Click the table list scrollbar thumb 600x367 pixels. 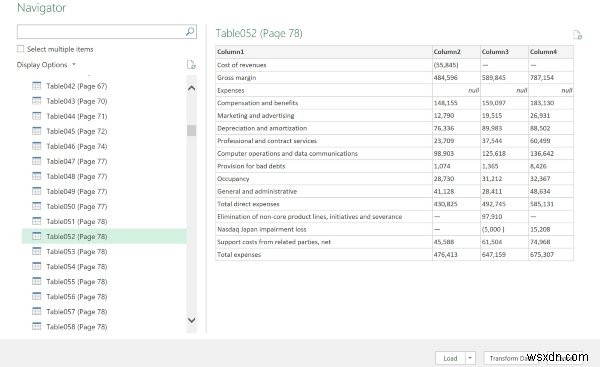(192, 130)
